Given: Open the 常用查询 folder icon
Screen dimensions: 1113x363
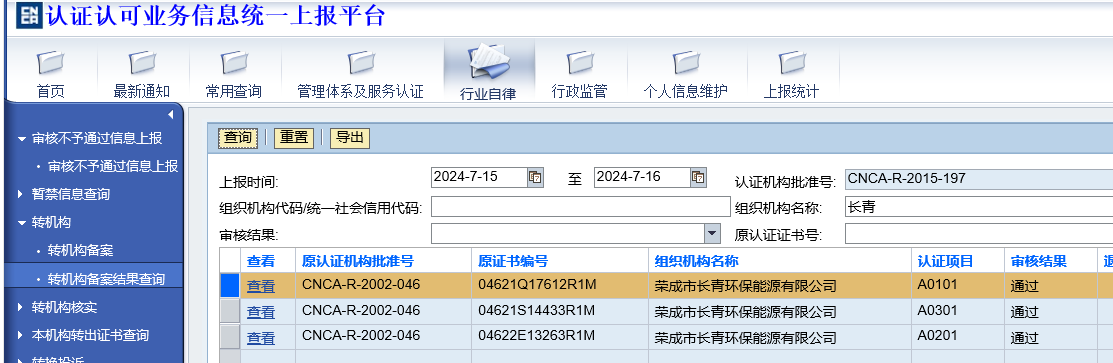Looking at the screenshot, I should pyautogui.click(x=234, y=63).
